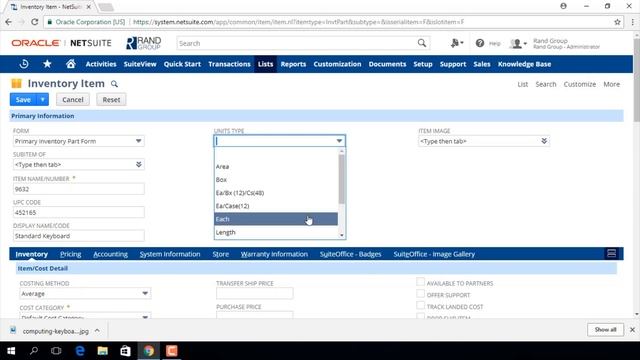Expand the Form dropdown
This screenshot has width=640, height=360.
[x=139, y=141]
